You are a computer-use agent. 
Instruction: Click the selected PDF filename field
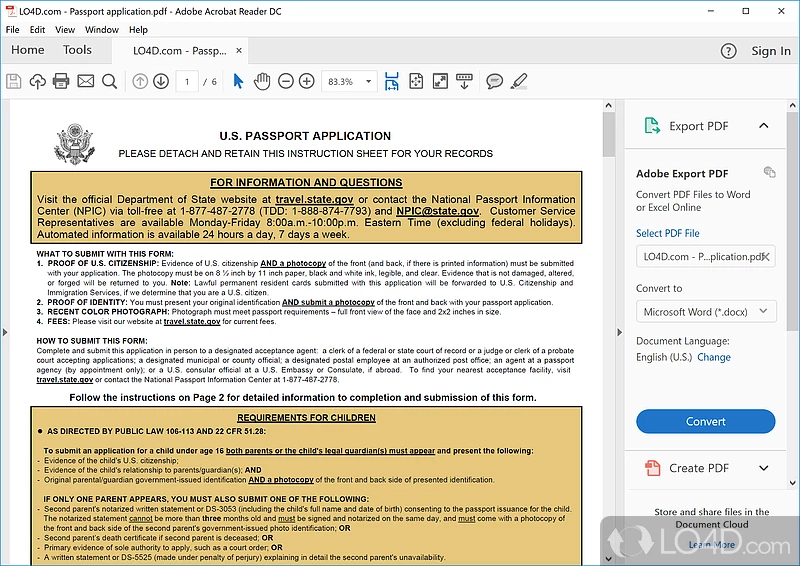[x=706, y=257]
